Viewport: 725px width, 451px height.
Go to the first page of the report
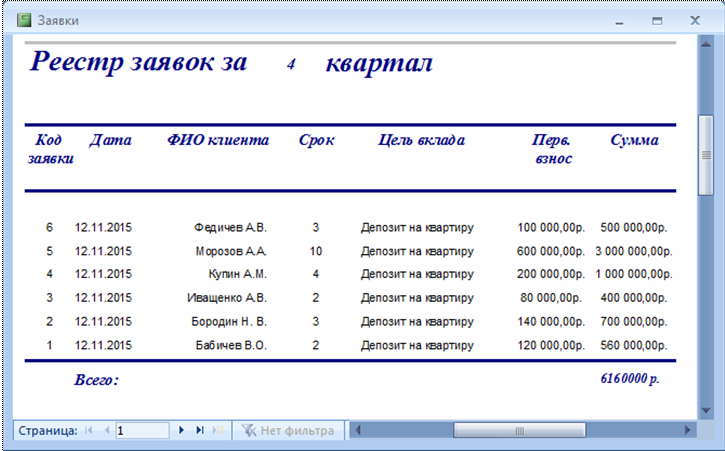click(89, 430)
